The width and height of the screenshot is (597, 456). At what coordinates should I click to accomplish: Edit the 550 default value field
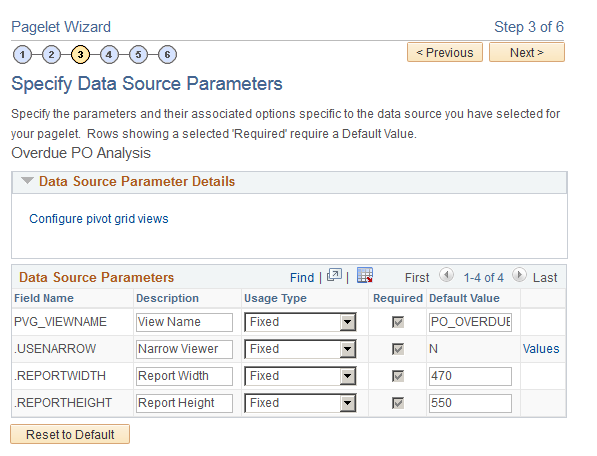click(x=470, y=403)
